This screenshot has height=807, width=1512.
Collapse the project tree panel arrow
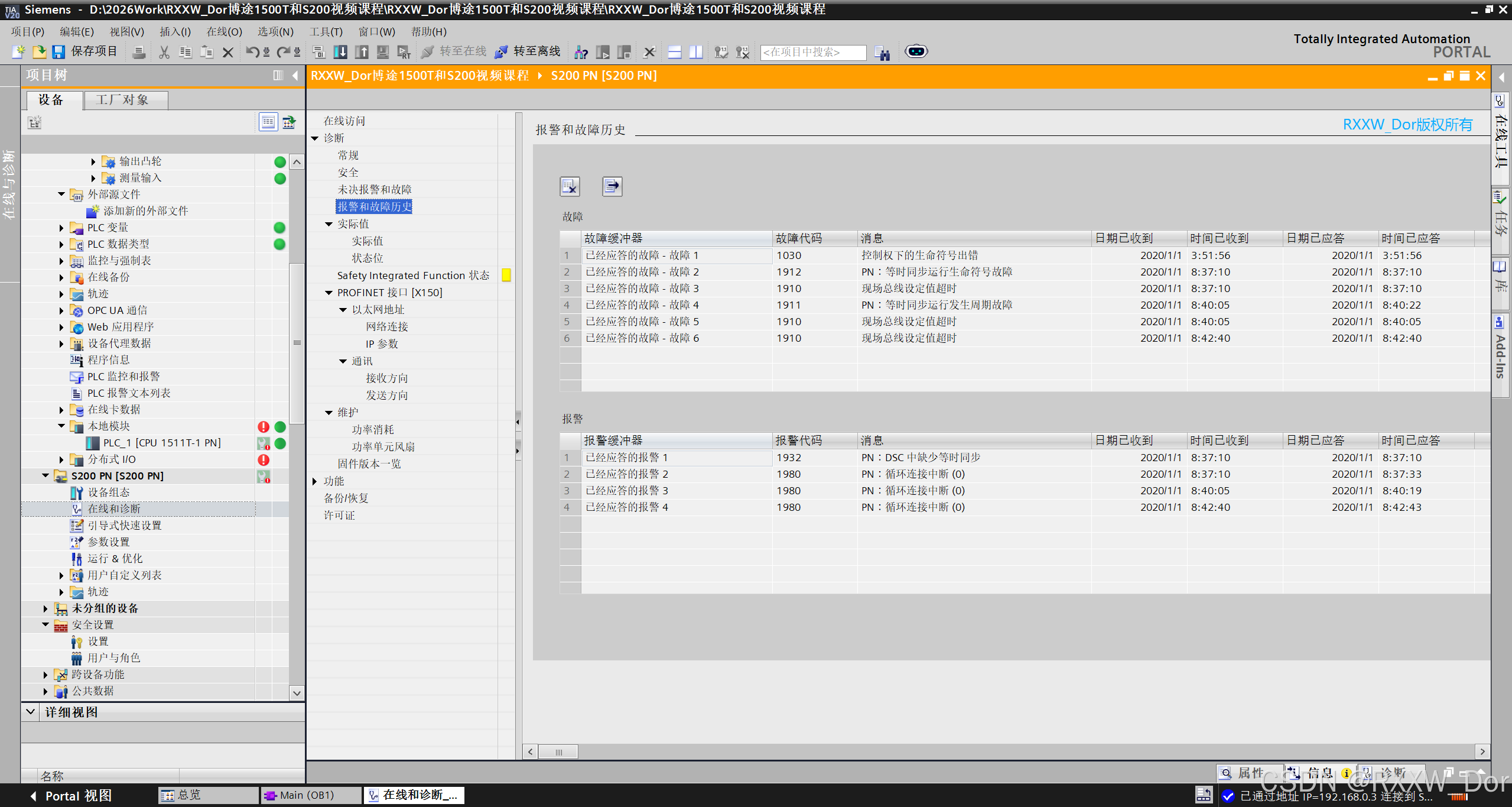295,75
